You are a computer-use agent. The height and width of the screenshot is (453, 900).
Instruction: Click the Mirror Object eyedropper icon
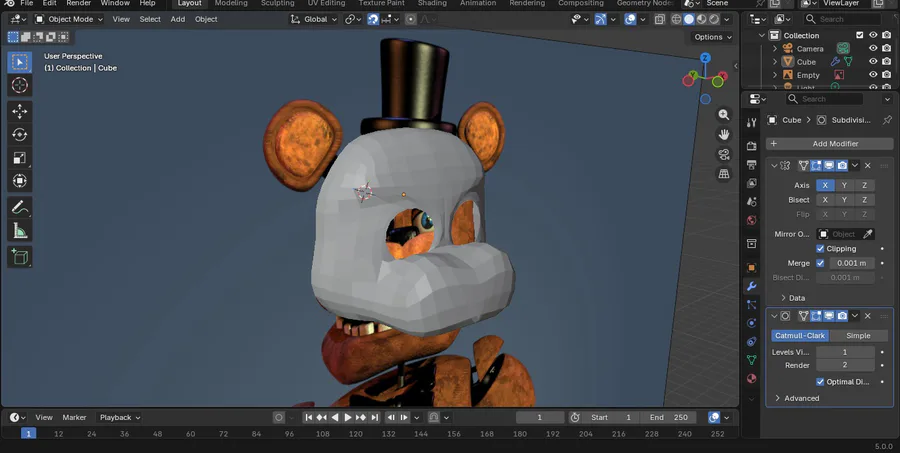point(868,234)
